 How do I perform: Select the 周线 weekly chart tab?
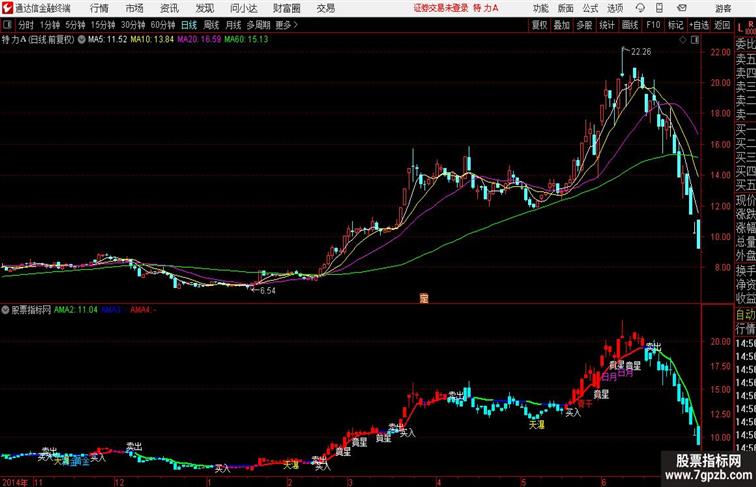tap(211, 25)
